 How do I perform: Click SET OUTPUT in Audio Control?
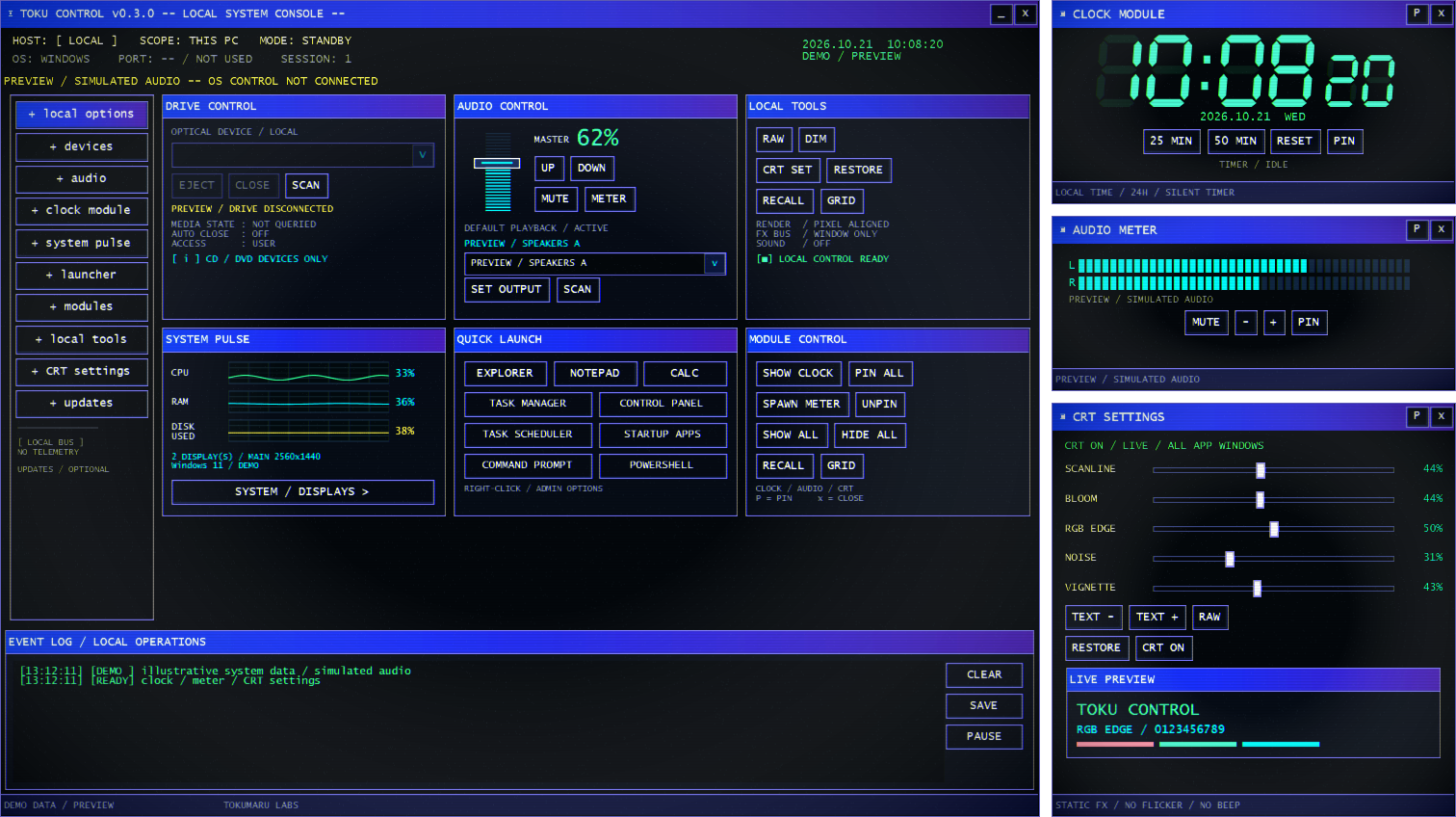[507, 290]
